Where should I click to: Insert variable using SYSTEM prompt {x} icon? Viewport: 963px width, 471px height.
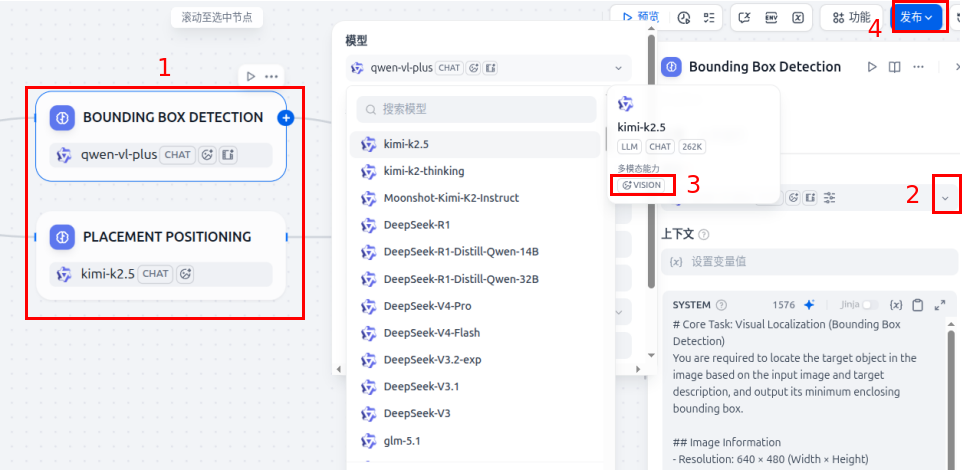(896, 305)
